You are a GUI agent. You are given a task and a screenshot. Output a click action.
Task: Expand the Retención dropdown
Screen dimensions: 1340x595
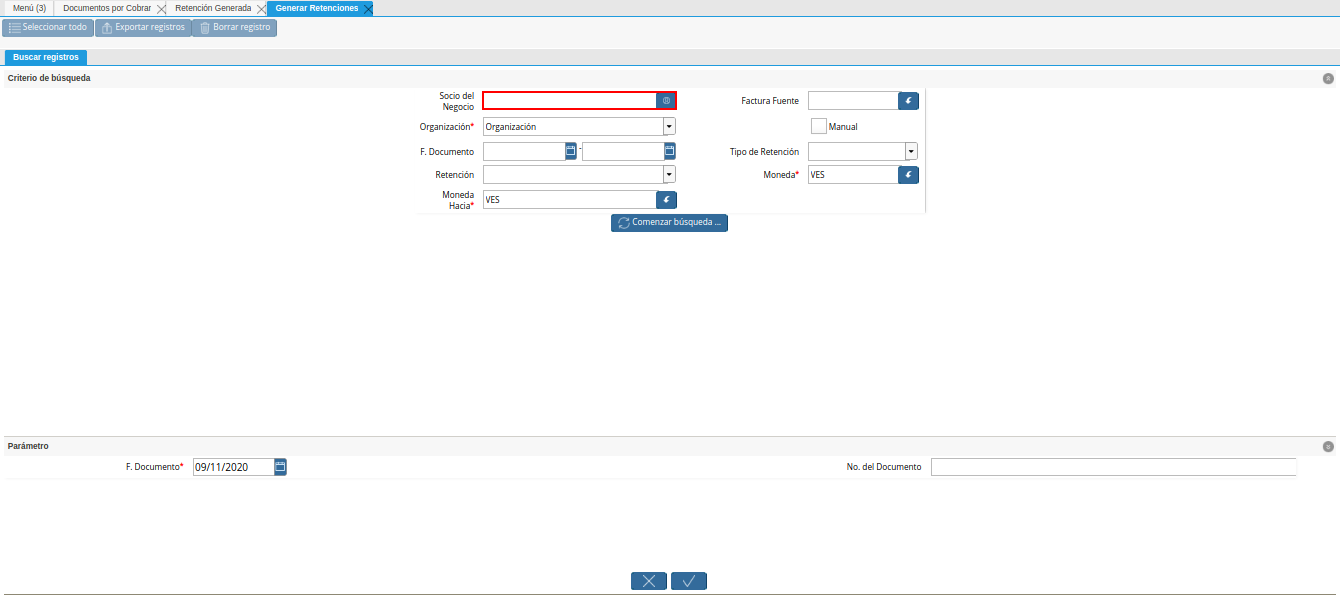tap(669, 175)
